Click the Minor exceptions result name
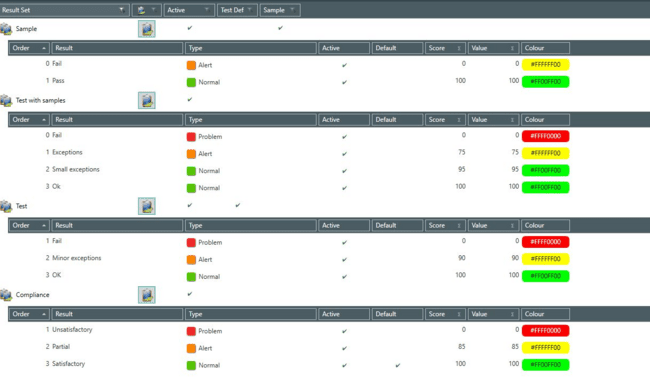 [77, 258]
